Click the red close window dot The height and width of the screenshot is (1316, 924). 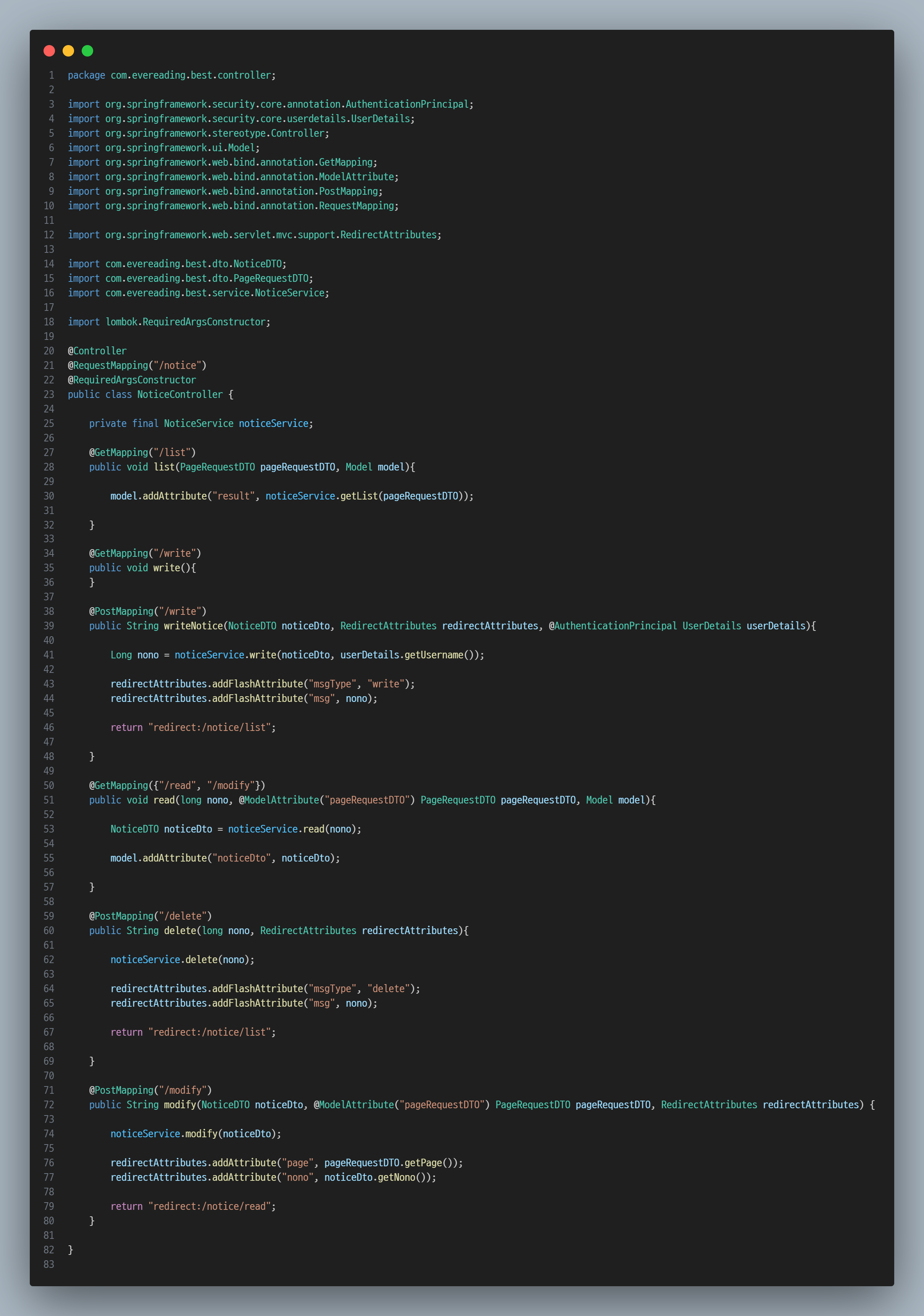point(49,51)
